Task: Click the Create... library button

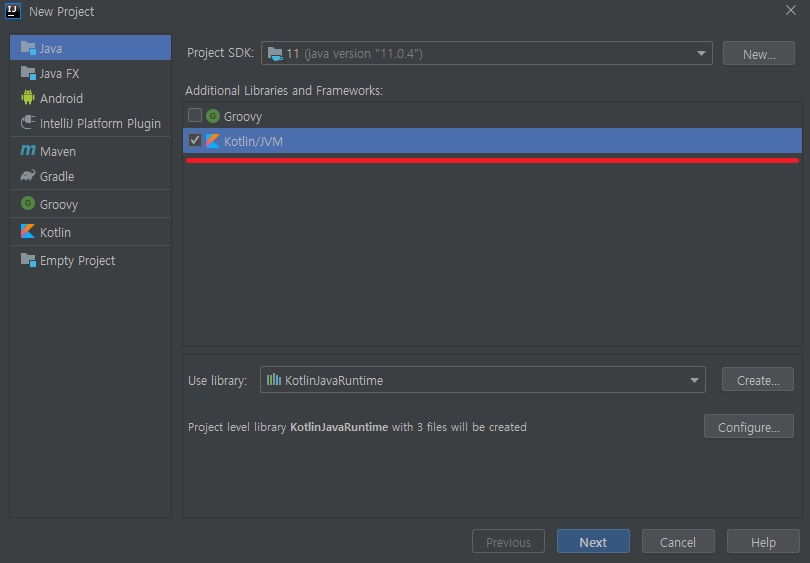Action: tap(758, 380)
